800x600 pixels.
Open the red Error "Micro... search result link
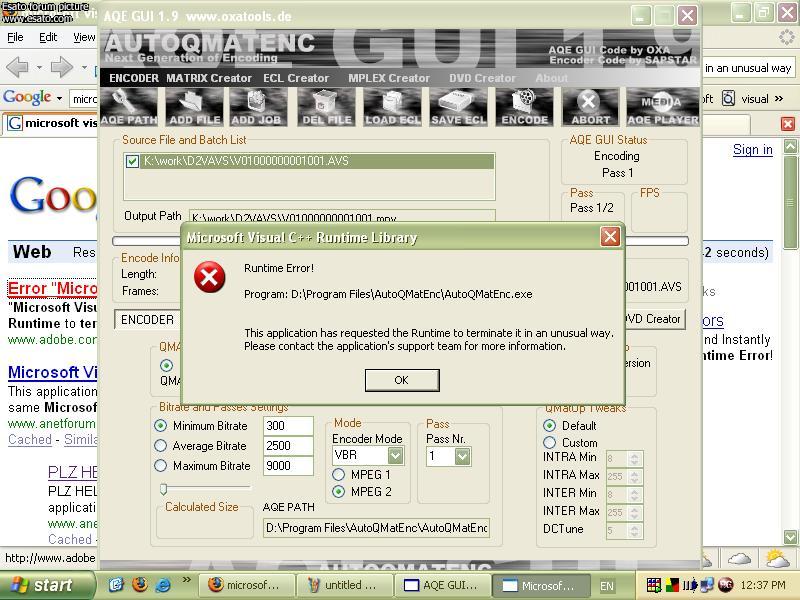pyautogui.click(x=52, y=288)
